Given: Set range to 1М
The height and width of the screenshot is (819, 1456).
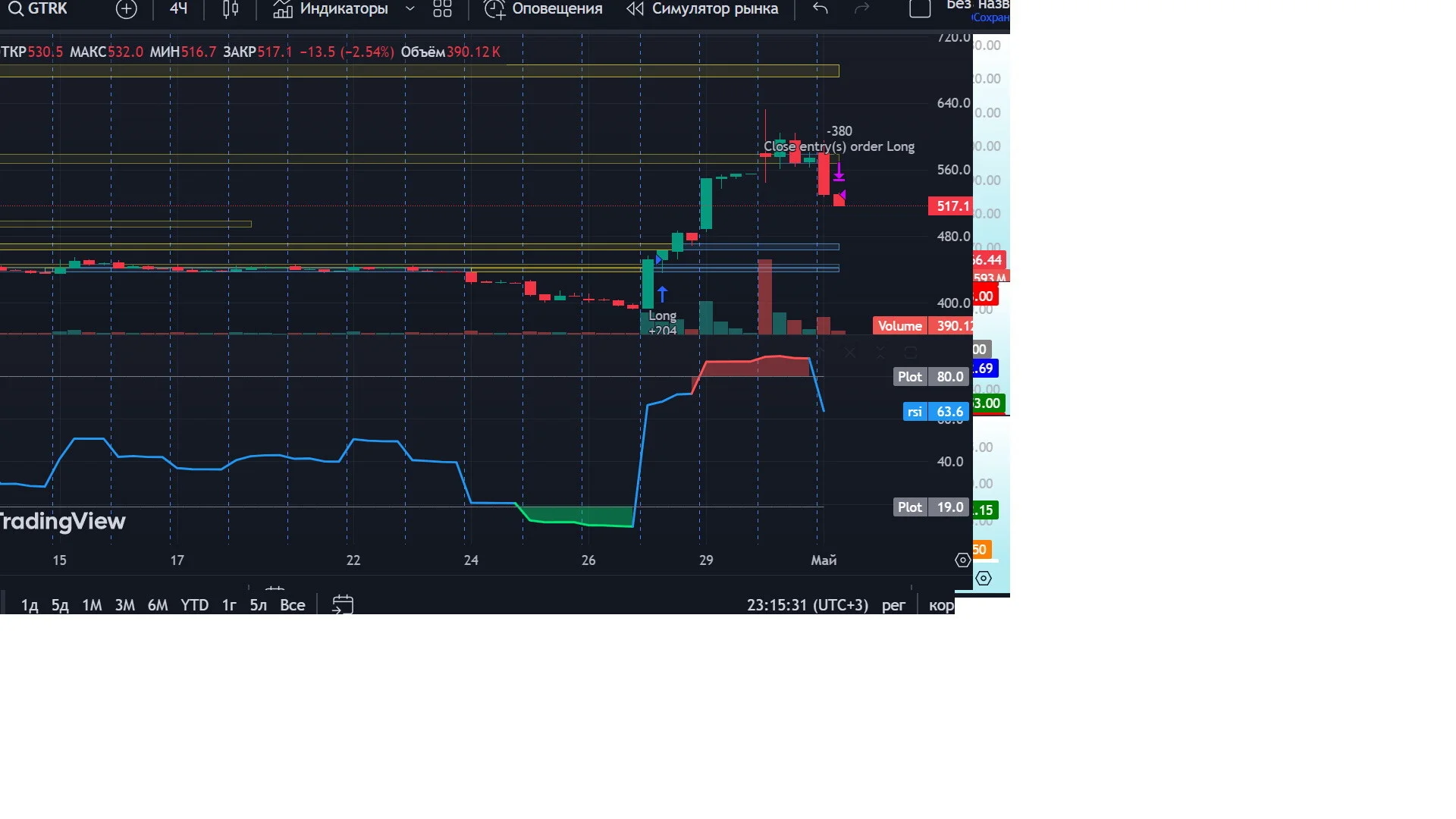Looking at the screenshot, I should tap(92, 605).
